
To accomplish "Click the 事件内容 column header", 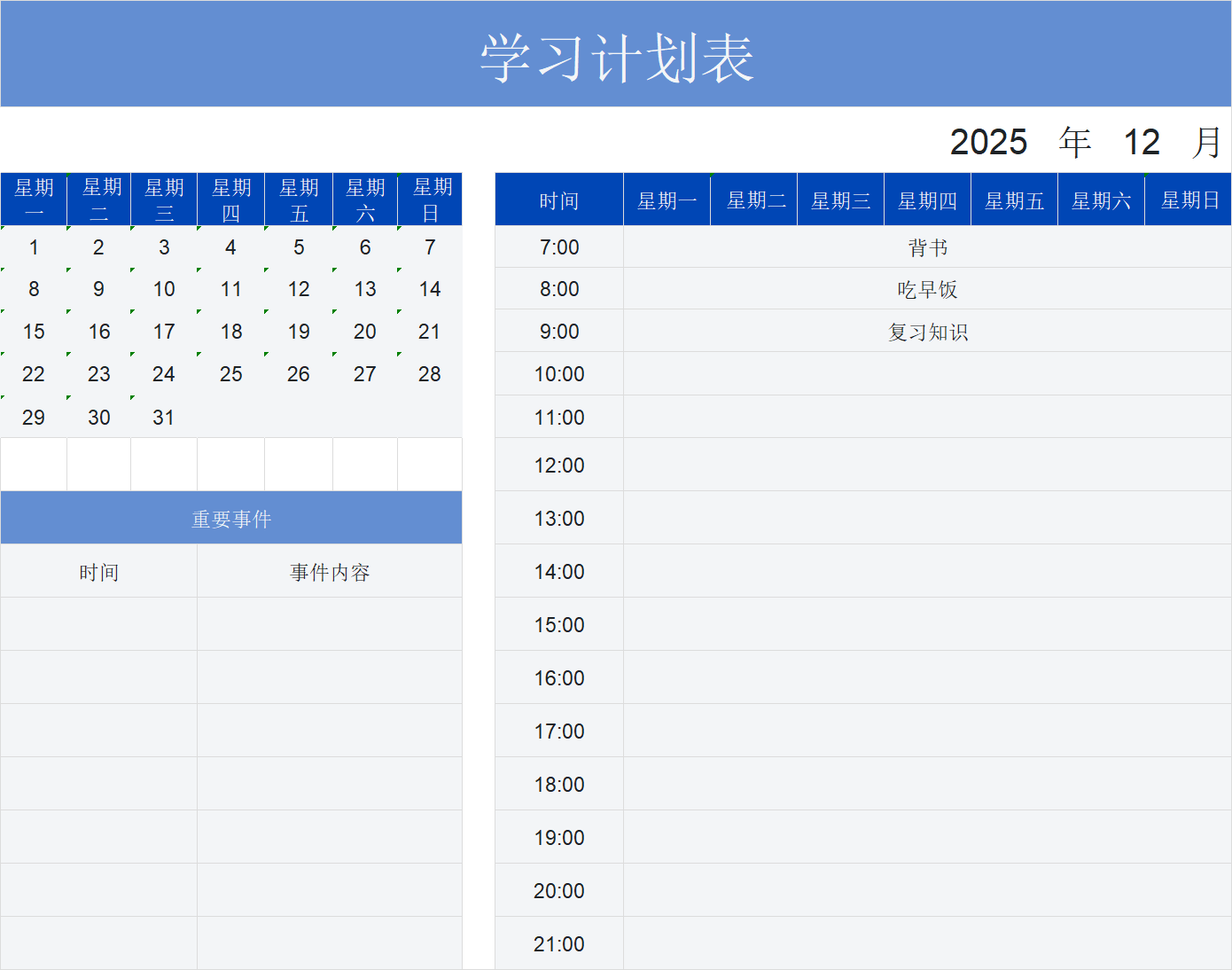I will click(329, 571).
